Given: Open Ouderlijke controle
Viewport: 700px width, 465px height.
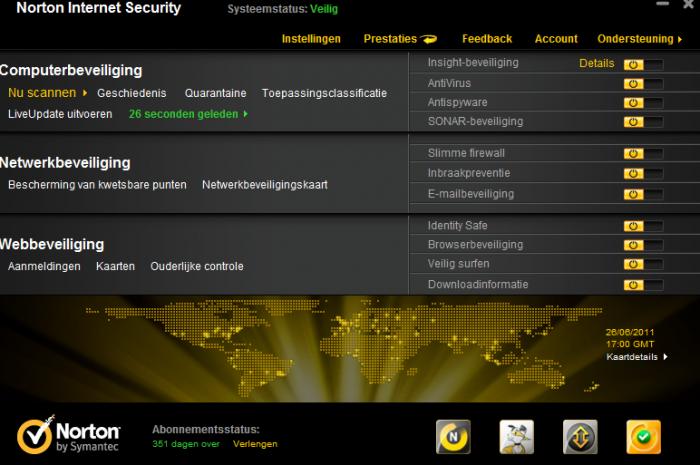Looking at the screenshot, I should [197, 266].
